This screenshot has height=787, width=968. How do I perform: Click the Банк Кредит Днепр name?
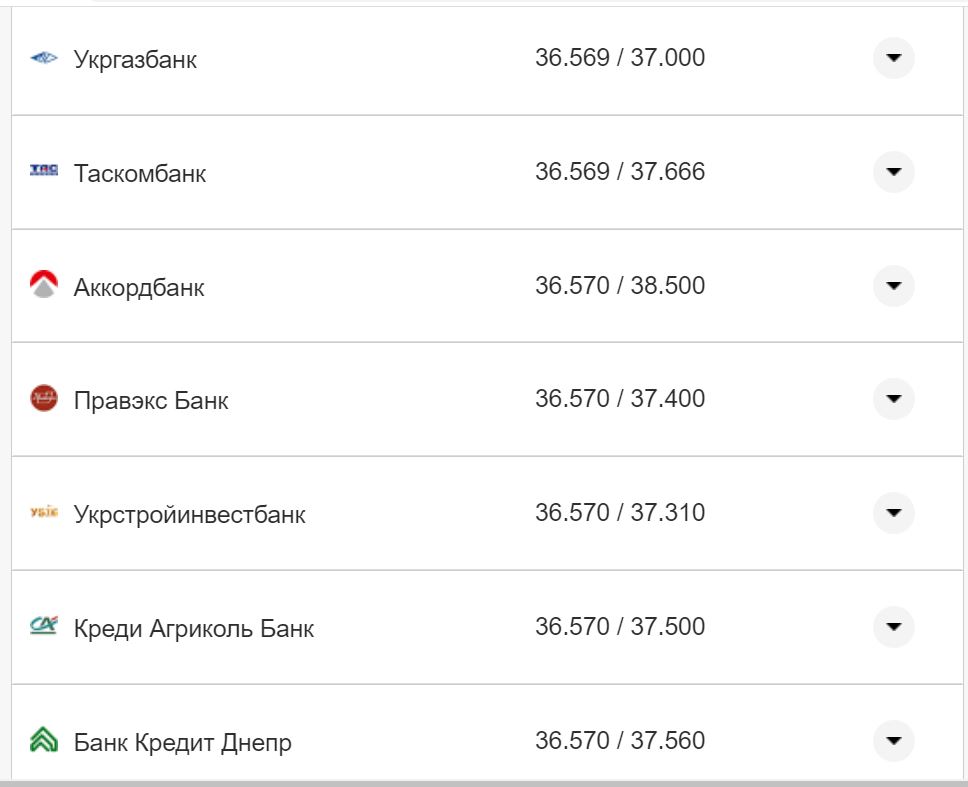click(183, 742)
